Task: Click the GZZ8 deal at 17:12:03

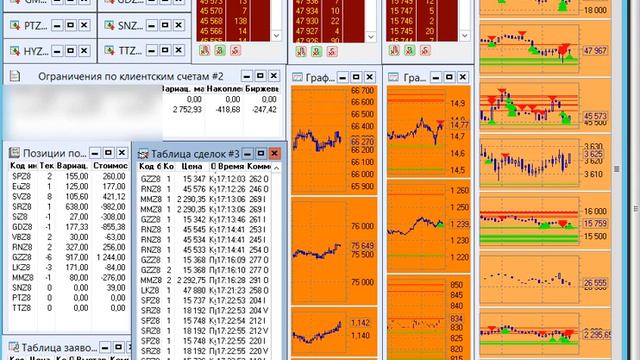Action: (x=204, y=179)
